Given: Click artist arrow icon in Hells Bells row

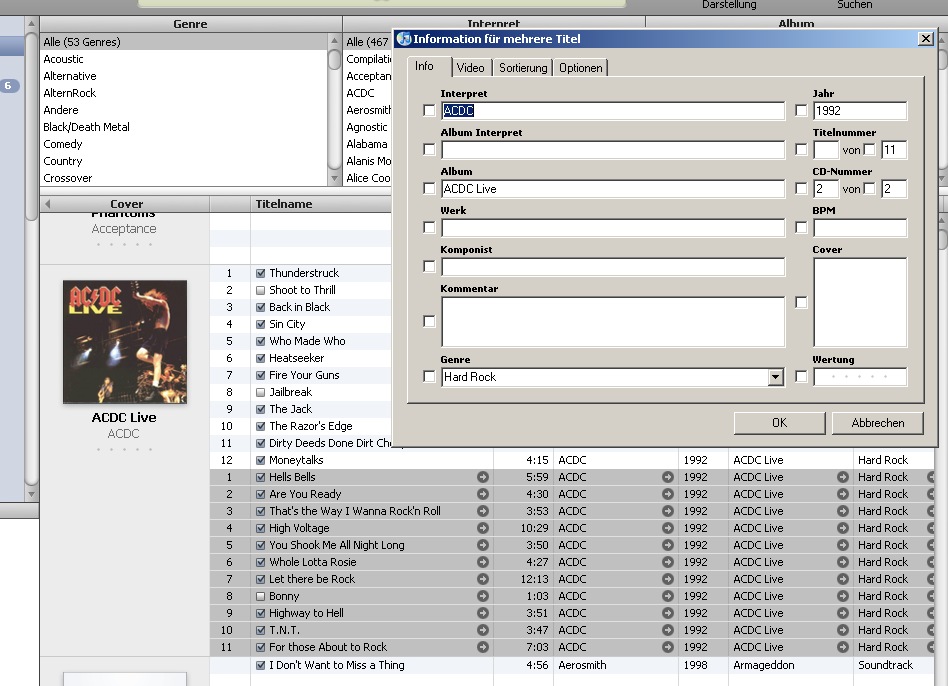Looking at the screenshot, I should (x=667, y=477).
